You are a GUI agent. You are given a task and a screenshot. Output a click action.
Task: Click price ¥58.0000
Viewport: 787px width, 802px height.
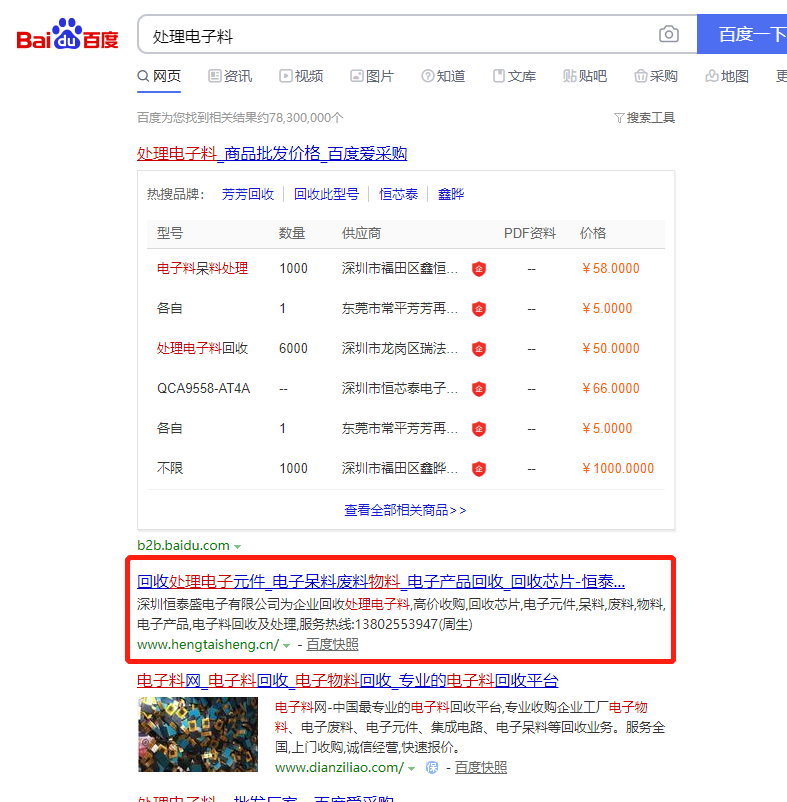click(611, 269)
